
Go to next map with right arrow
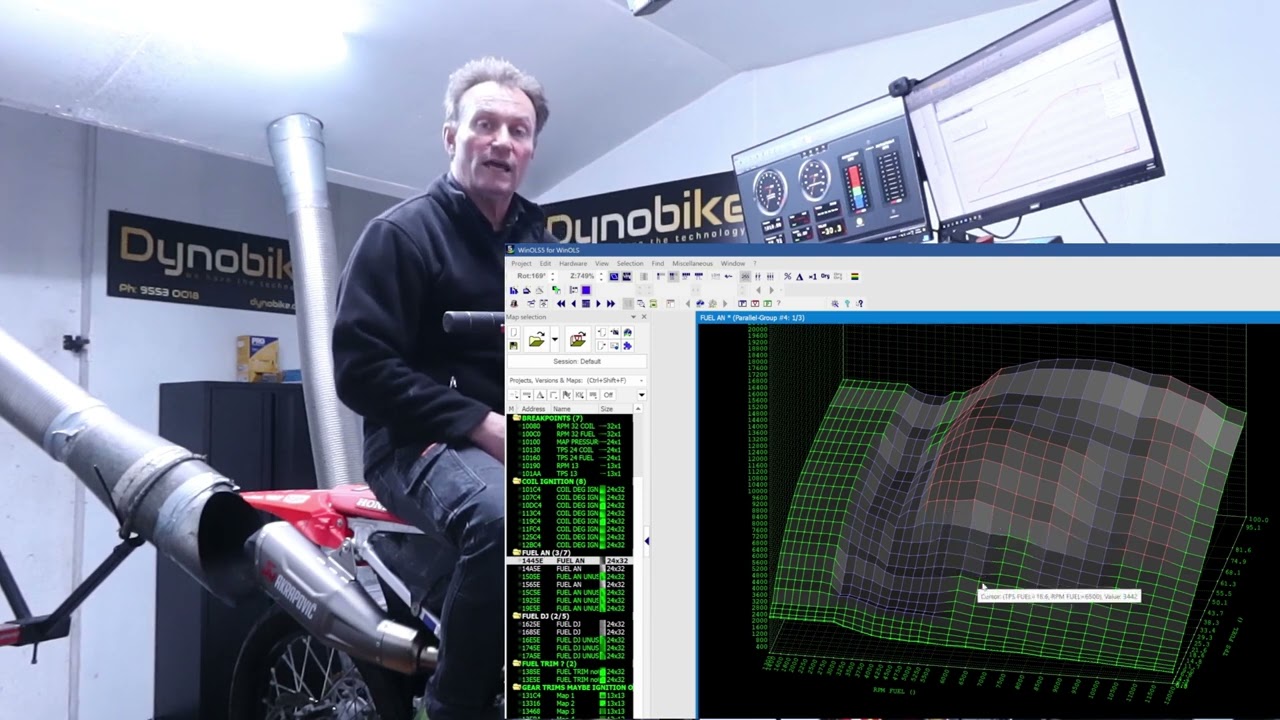coord(598,303)
